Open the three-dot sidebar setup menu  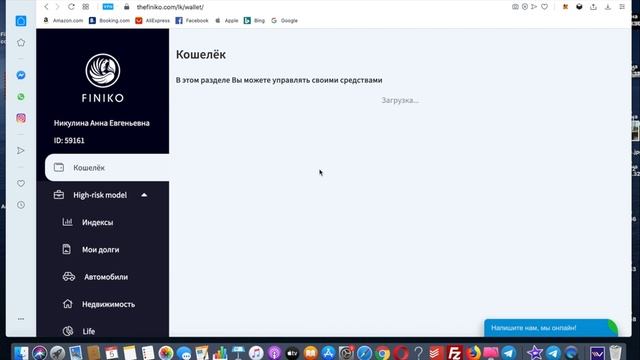[21, 319]
